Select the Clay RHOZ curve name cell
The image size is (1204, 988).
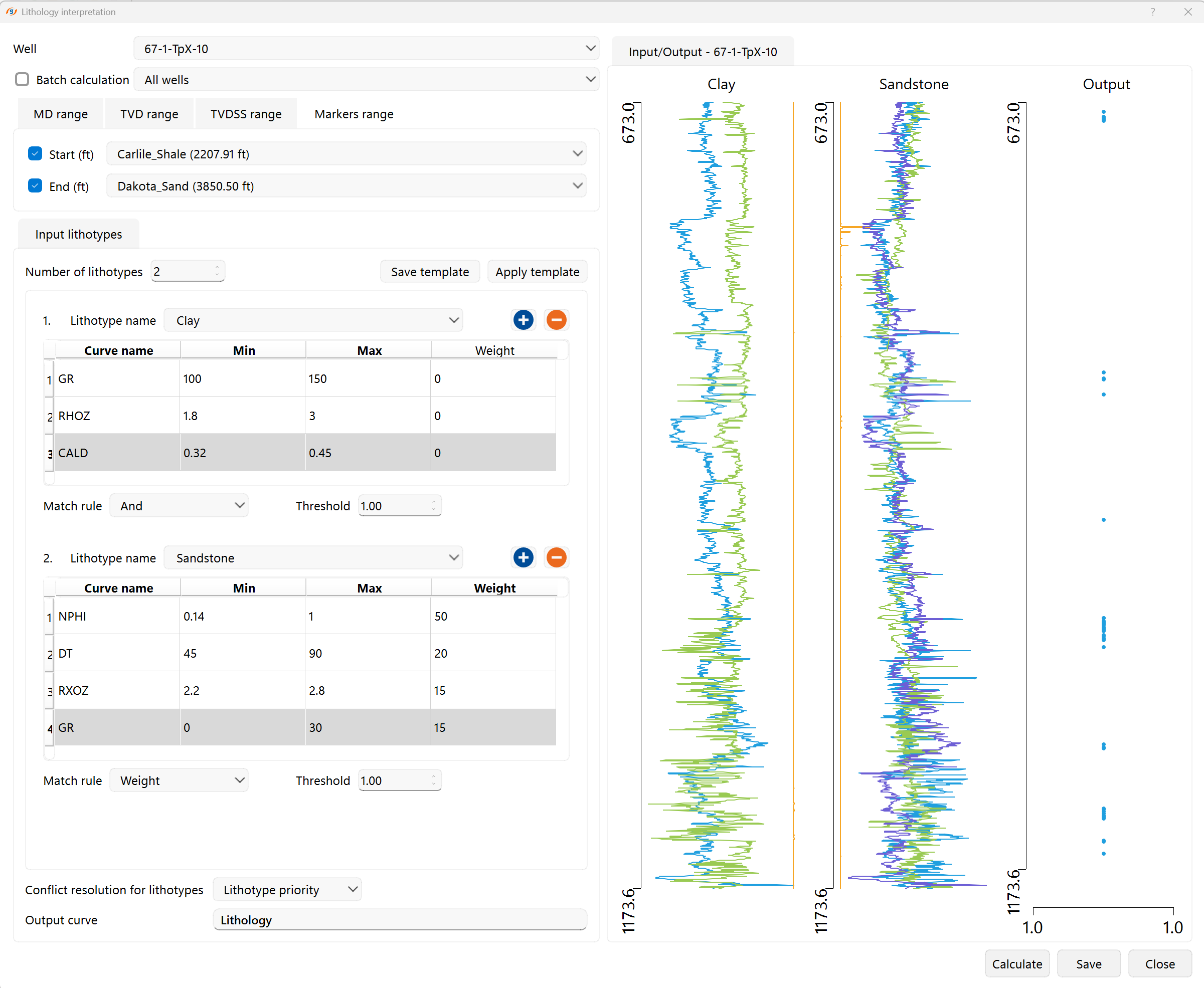click(117, 416)
